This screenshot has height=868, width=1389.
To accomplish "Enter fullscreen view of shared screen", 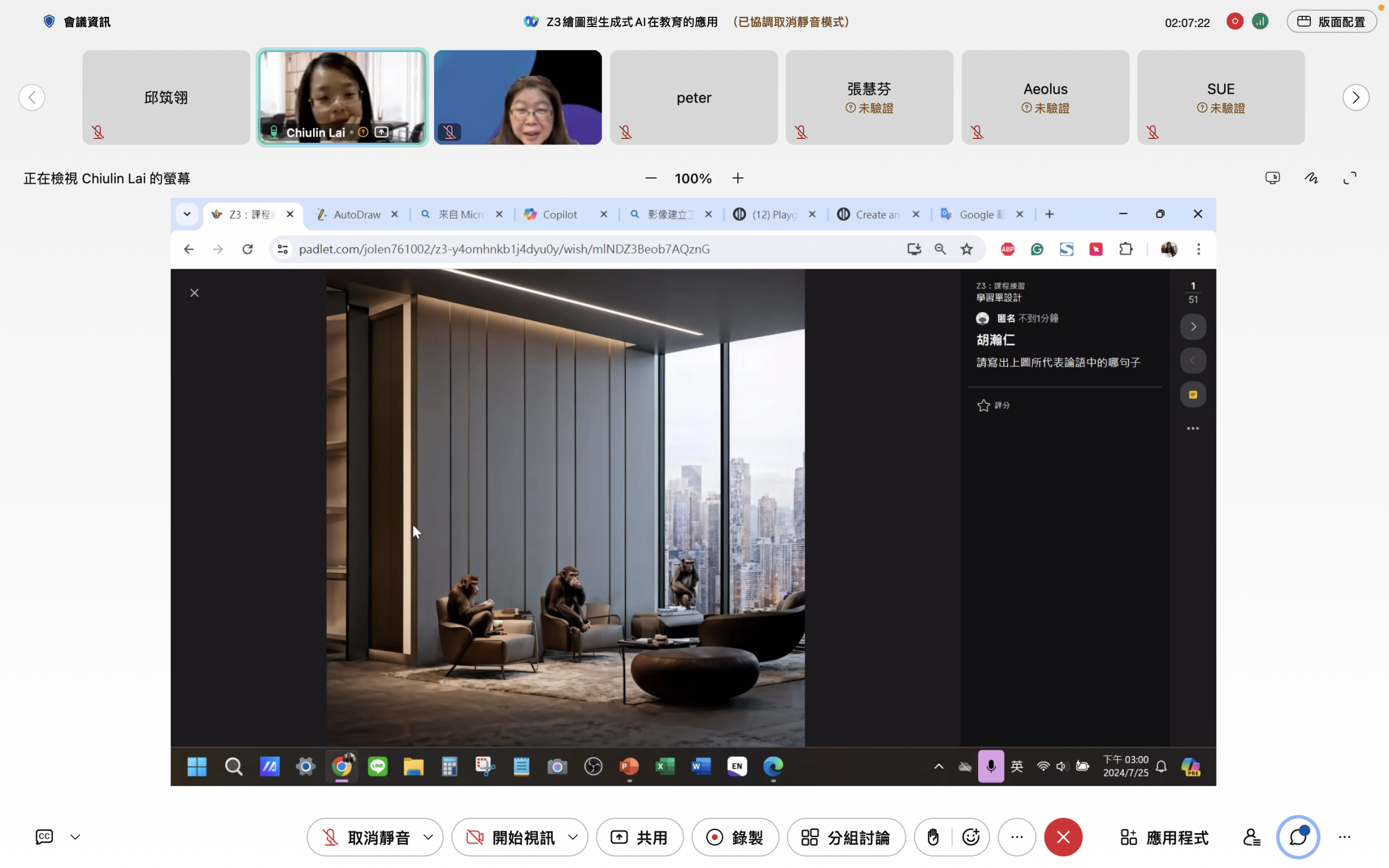I will point(1350,178).
